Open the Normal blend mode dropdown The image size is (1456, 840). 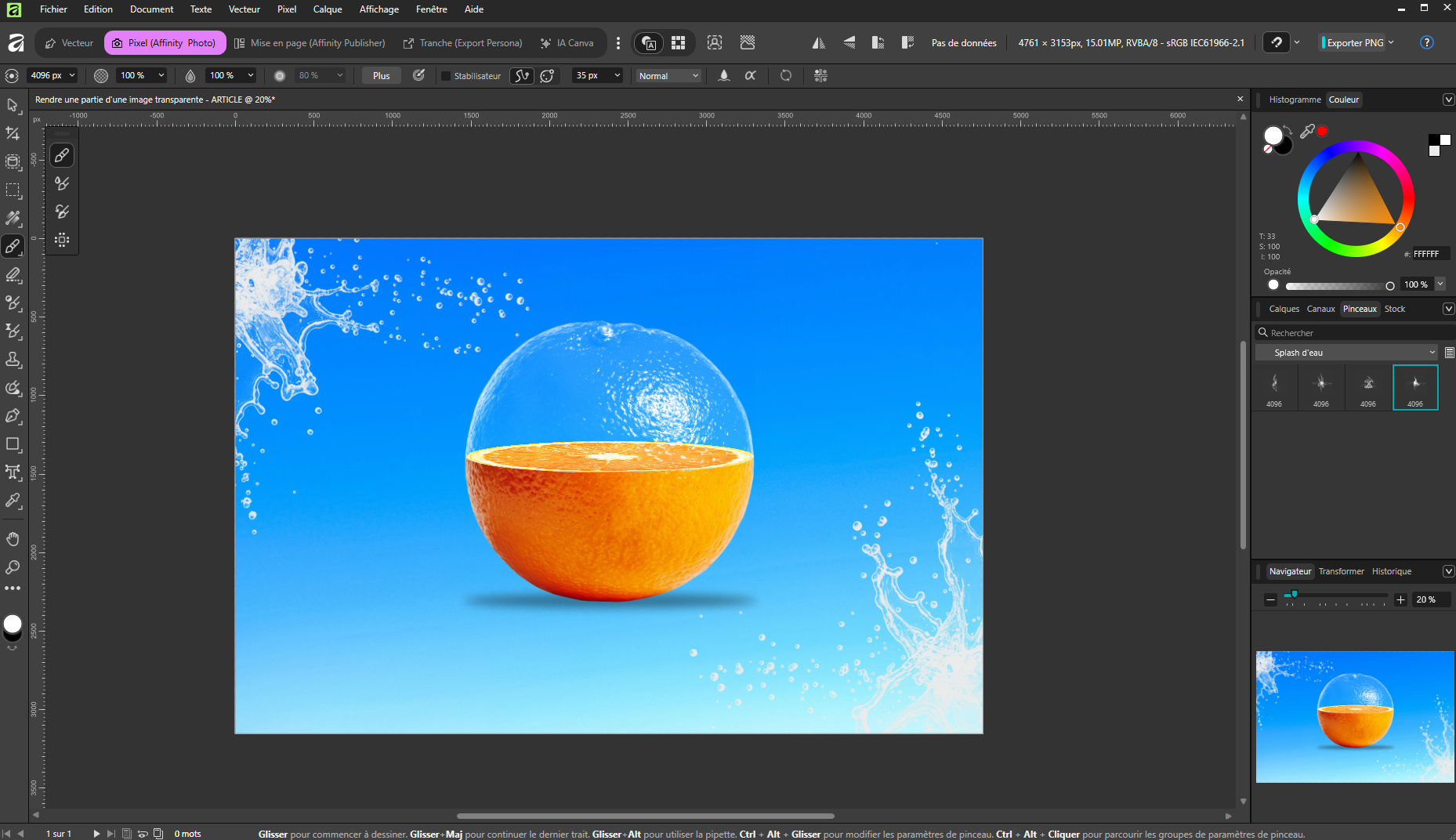pyautogui.click(x=668, y=76)
